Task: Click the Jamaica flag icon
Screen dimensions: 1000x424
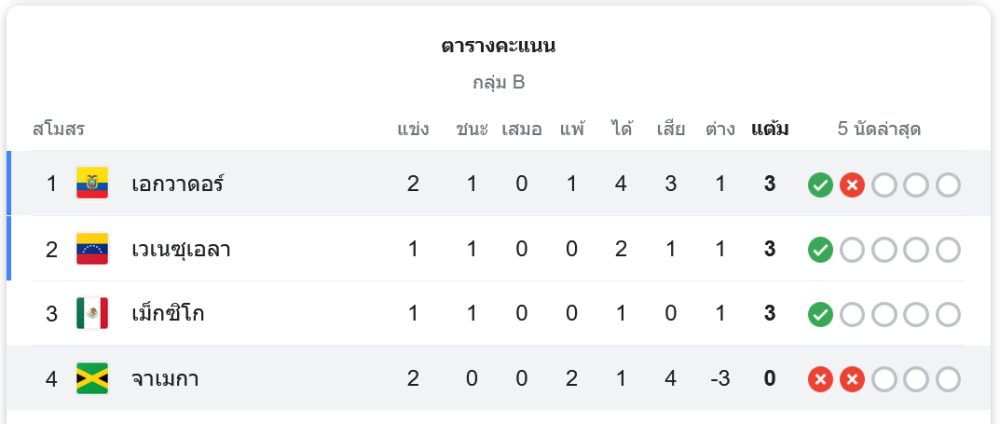Action: tap(92, 379)
